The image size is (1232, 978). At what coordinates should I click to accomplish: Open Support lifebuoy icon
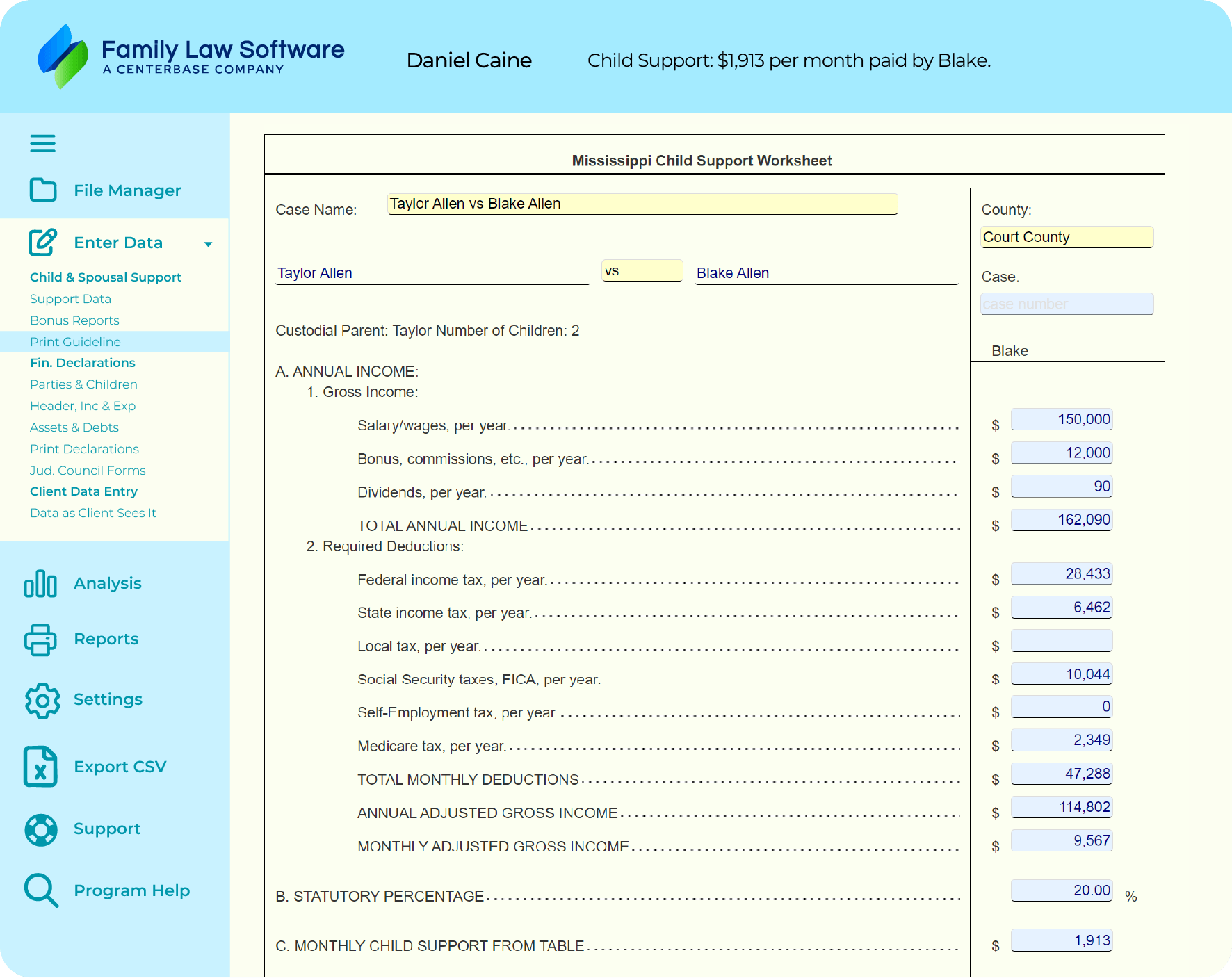pos(41,829)
